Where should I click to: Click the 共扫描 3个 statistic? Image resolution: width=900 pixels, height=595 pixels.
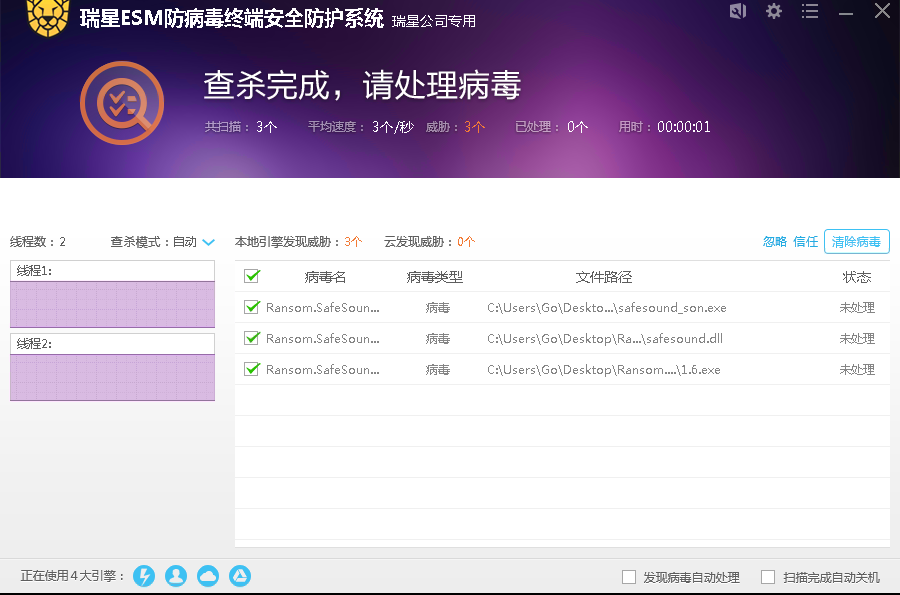point(241,127)
